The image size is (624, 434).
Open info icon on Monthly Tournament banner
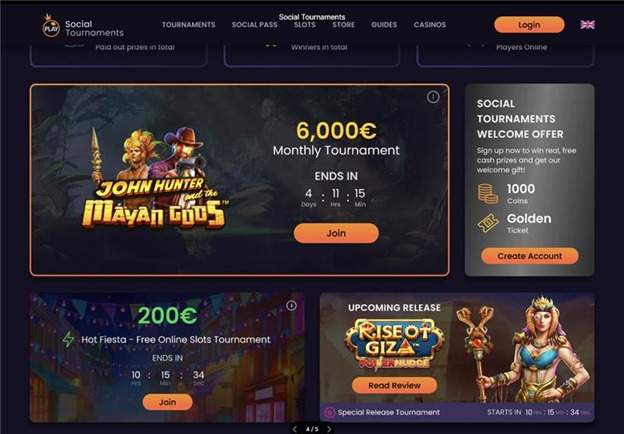(x=433, y=97)
